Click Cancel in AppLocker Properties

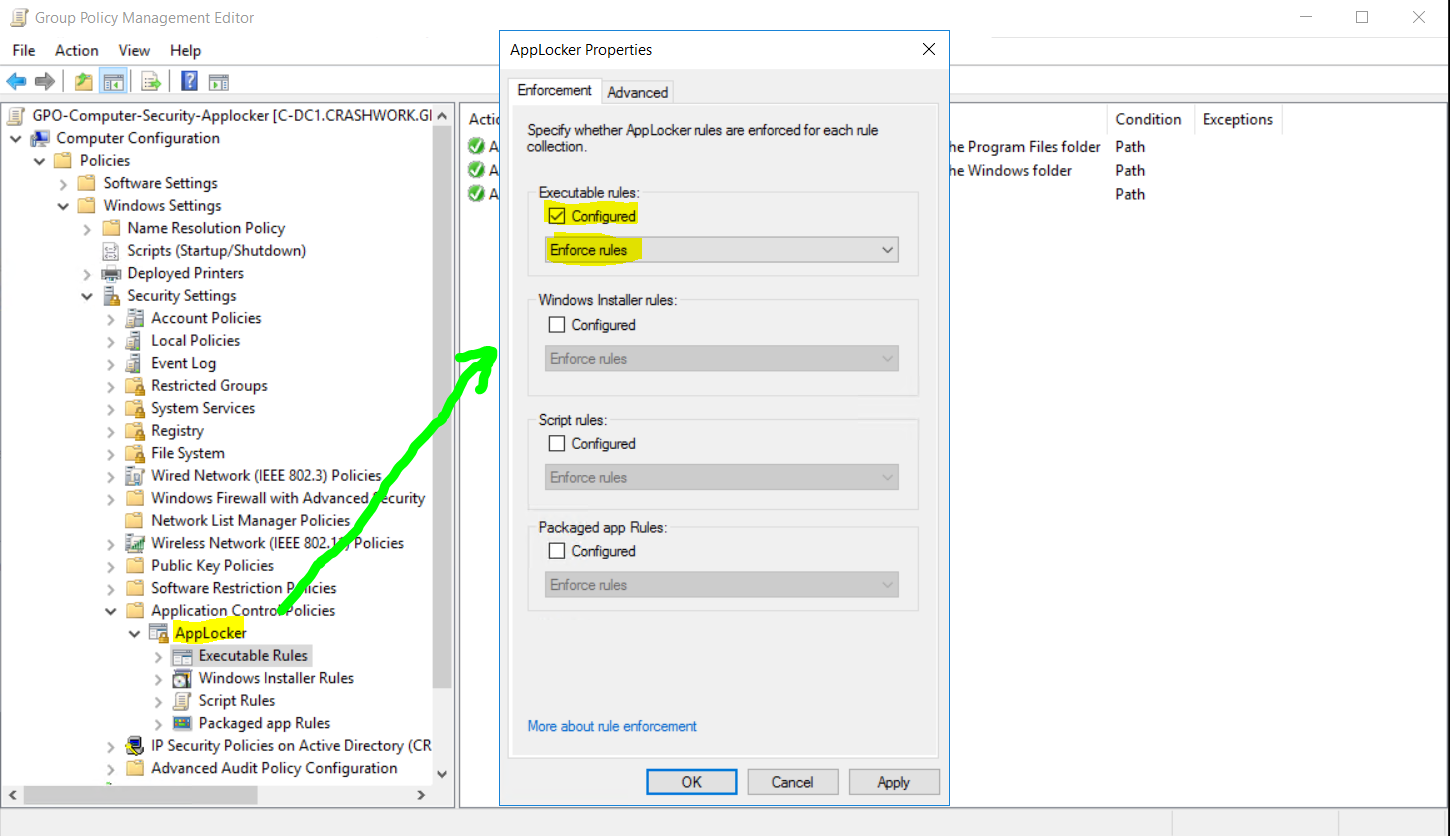click(x=793, y=782)
